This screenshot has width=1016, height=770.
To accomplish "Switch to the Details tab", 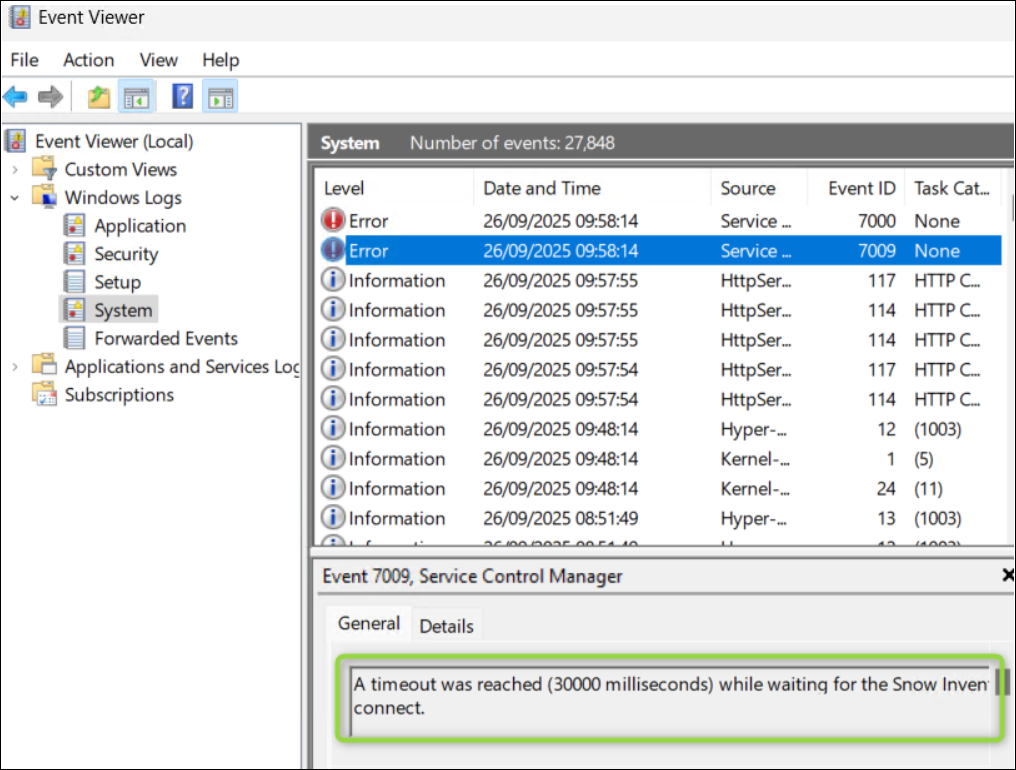I will (446, 625).
